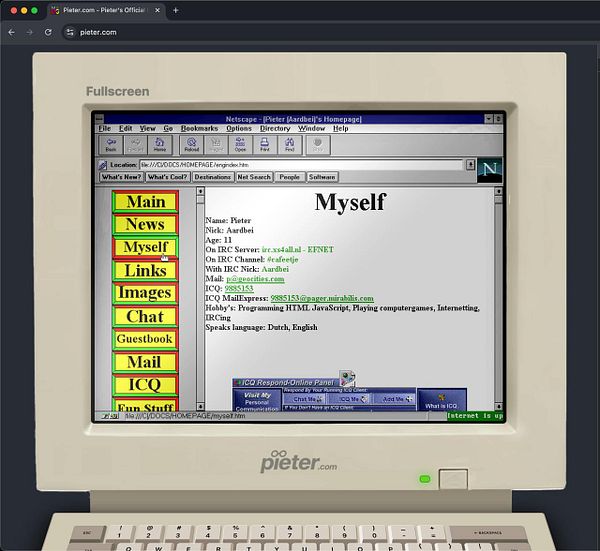Click the Netscape Forward toolbar button
Screen dimensions: 600x551
tap(135, 145)
